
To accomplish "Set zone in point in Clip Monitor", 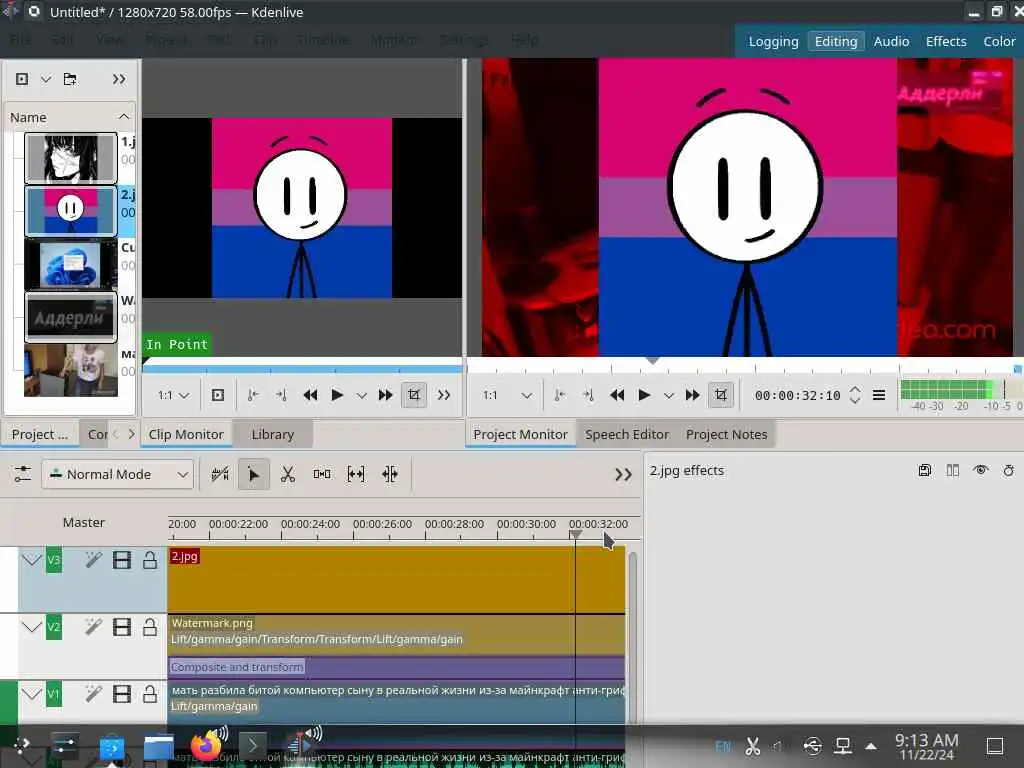I will click(253, 395).
